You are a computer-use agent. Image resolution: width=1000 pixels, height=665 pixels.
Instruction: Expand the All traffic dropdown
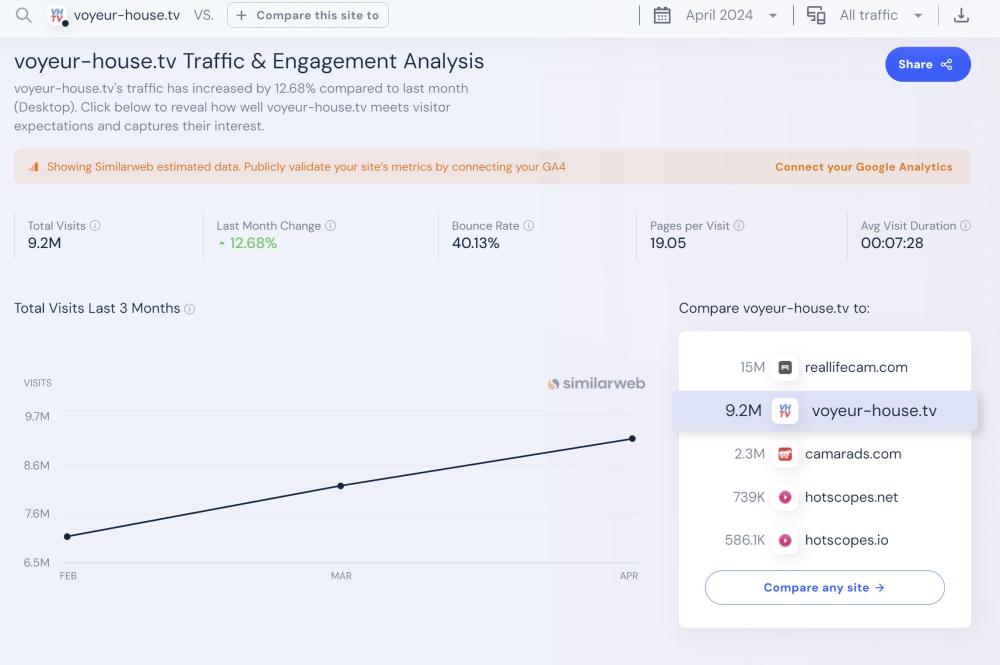pyautogui.click(x=880, y=15)
